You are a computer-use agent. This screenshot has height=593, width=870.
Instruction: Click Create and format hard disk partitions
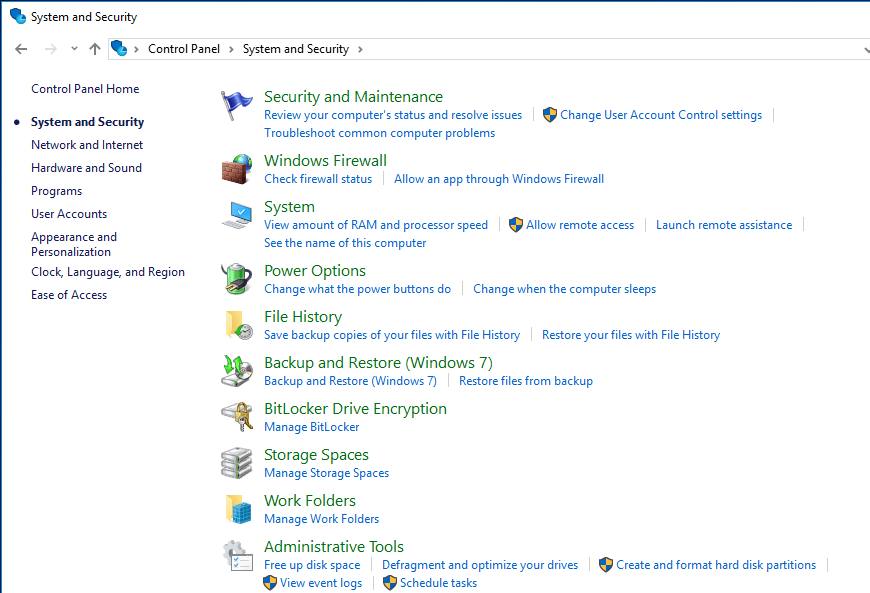click(x=716, y=565)
